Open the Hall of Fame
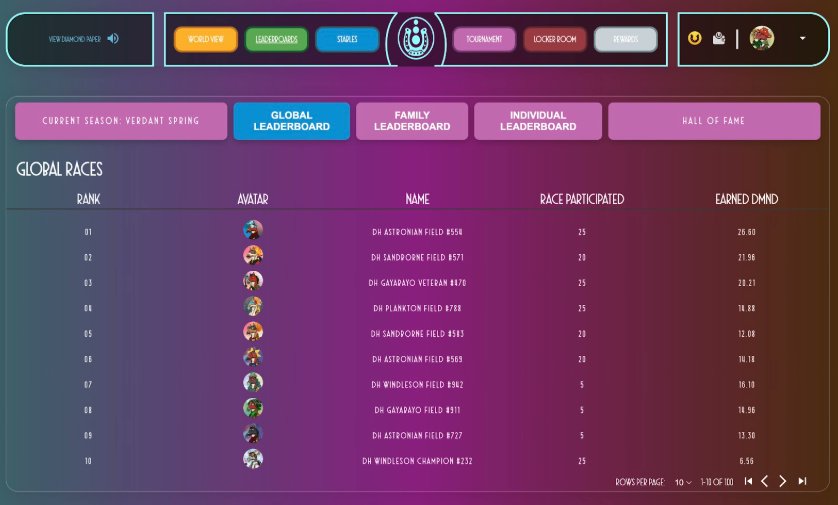 pos(714,121)
